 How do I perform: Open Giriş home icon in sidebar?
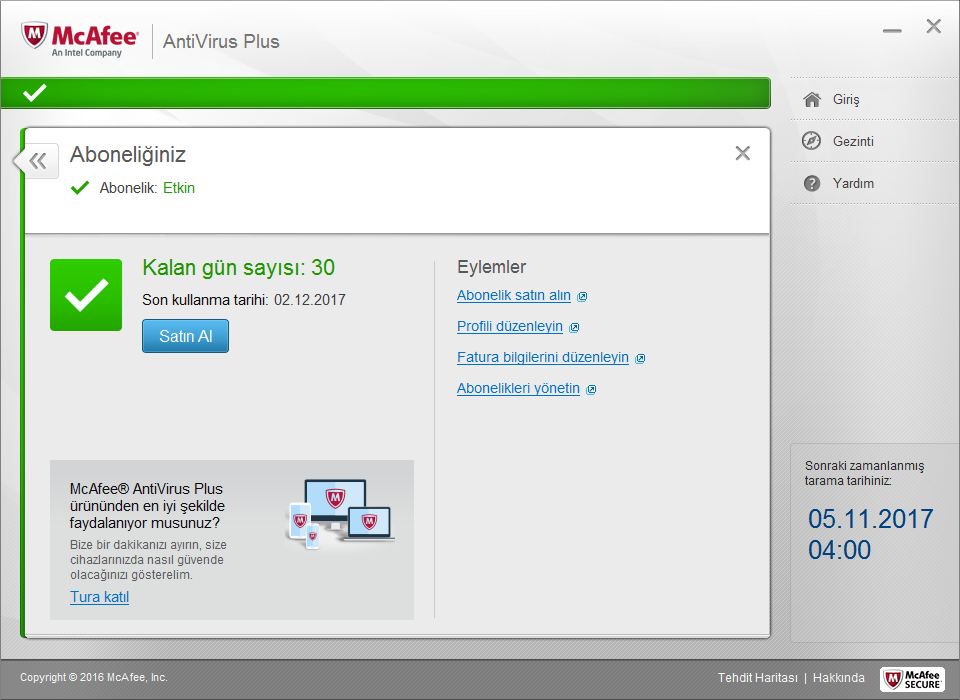click(x=812, y=99)
